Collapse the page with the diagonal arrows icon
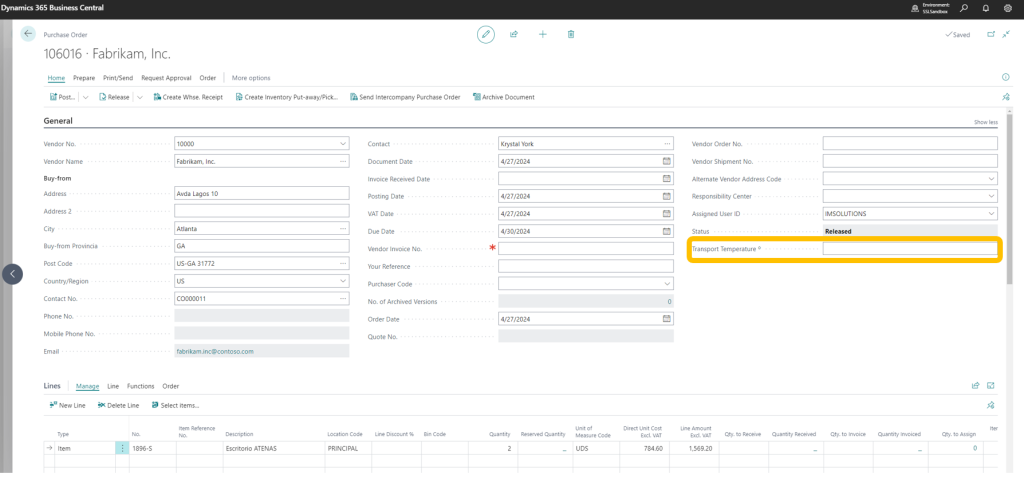The width and height of the screenshot is (1024, 478). [1006, 35]
